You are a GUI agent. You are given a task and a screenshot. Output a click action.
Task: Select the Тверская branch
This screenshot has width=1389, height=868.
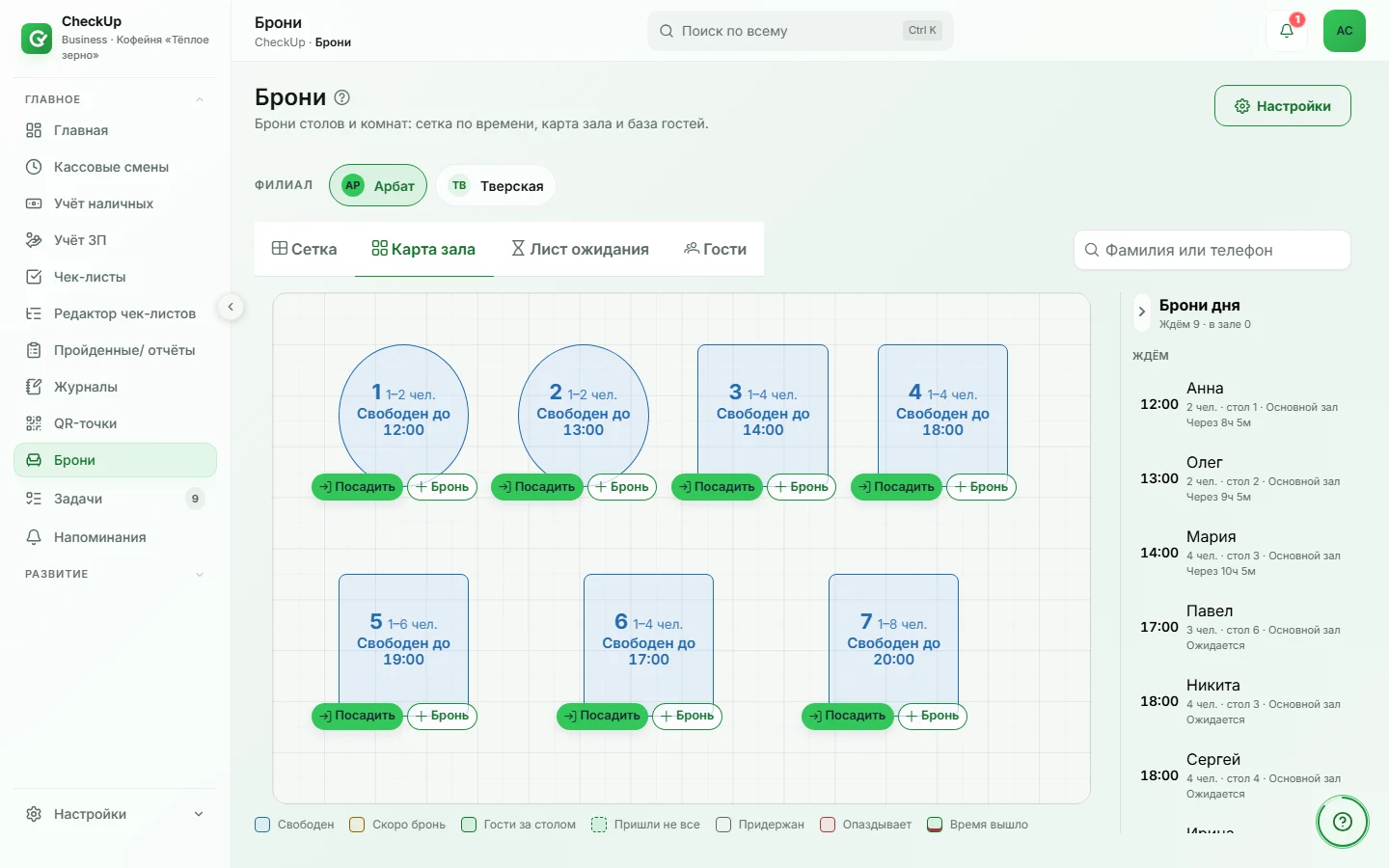point(496,185)
